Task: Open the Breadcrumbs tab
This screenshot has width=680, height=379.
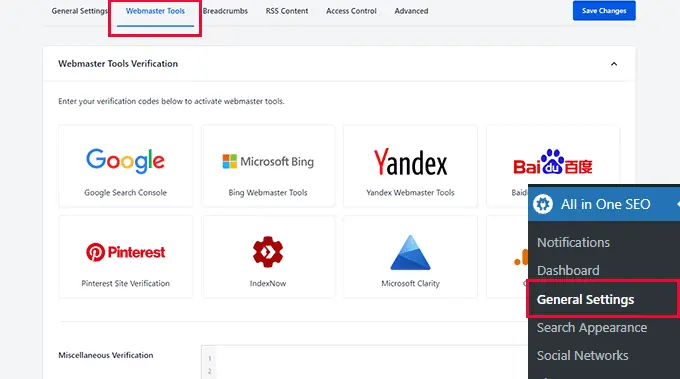Action: click(225, 11)
